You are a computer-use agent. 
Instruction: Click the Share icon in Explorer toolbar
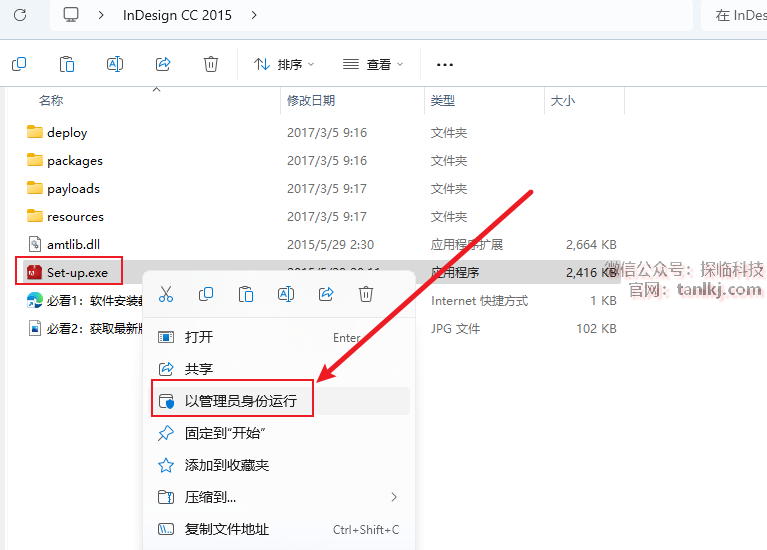163,64
